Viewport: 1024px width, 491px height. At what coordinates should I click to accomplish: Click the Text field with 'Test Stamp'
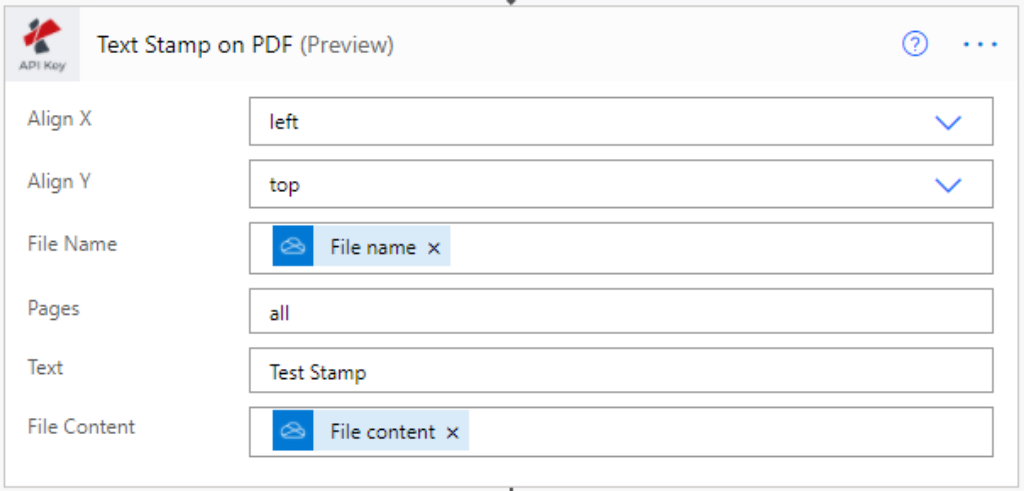point(620,372)
